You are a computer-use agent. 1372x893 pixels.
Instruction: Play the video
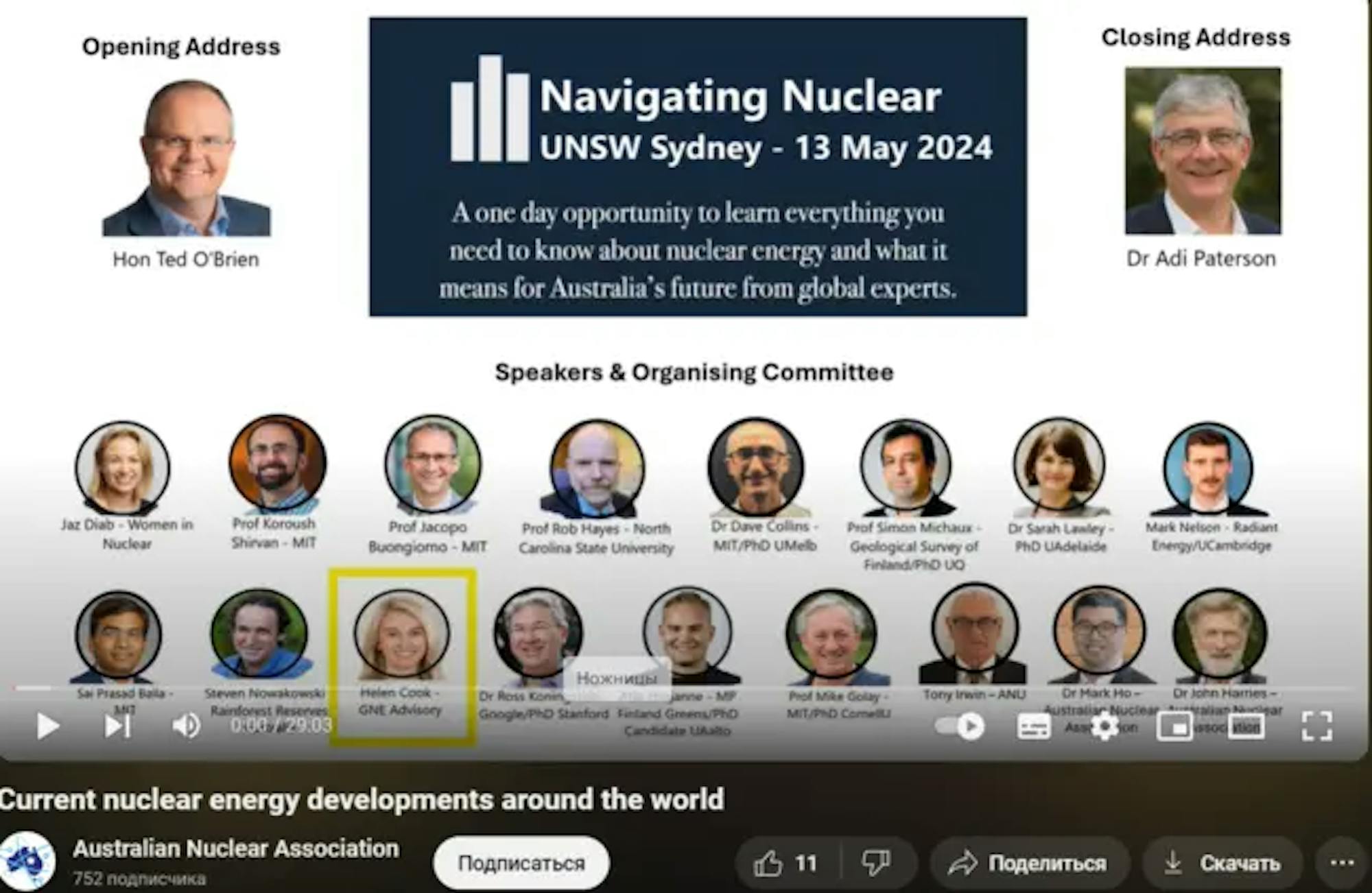tap(47, 726)
